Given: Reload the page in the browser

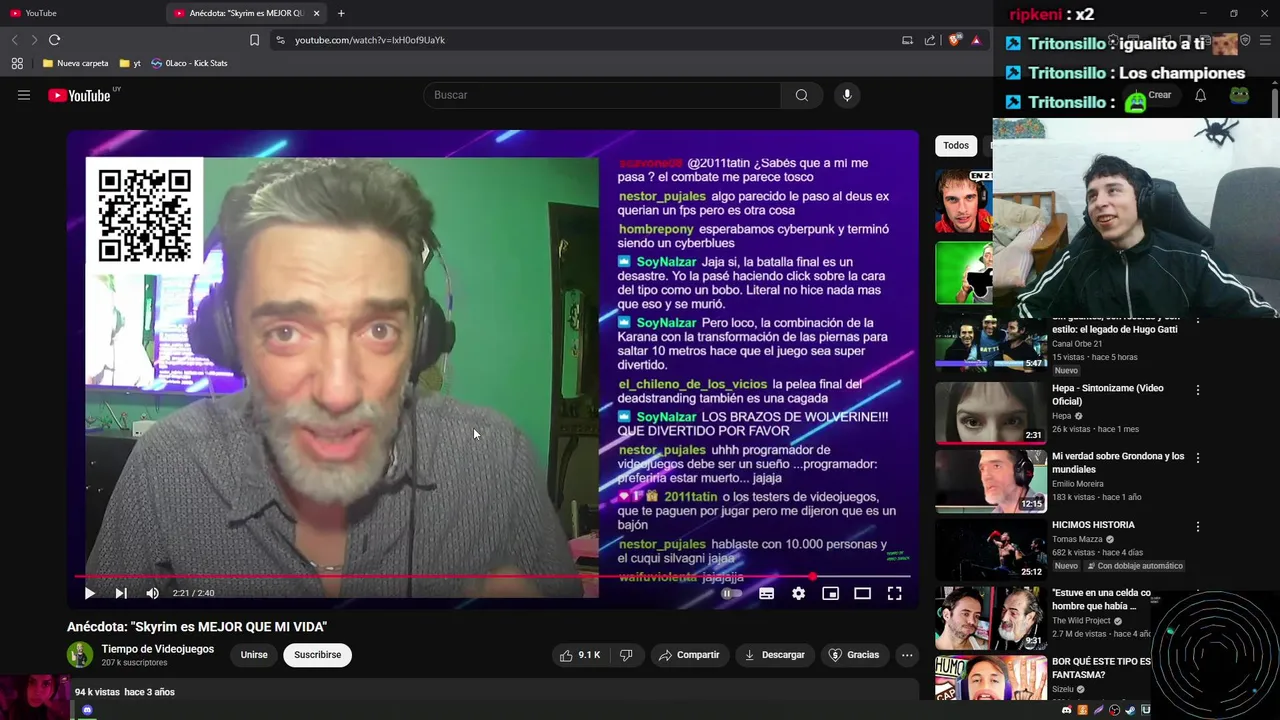Looking at the screenshot, I should coord(54,40).
